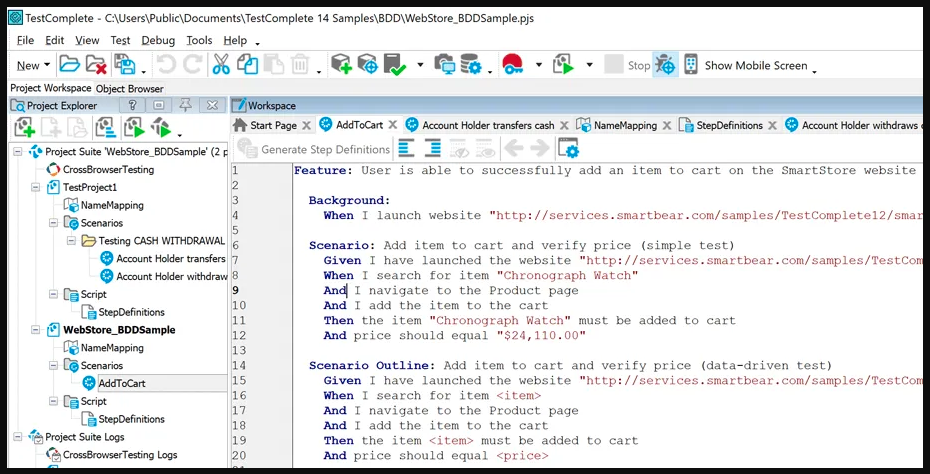
Task: Click the Copy icon in the main toolbar
Action: (x=247, y=65)
